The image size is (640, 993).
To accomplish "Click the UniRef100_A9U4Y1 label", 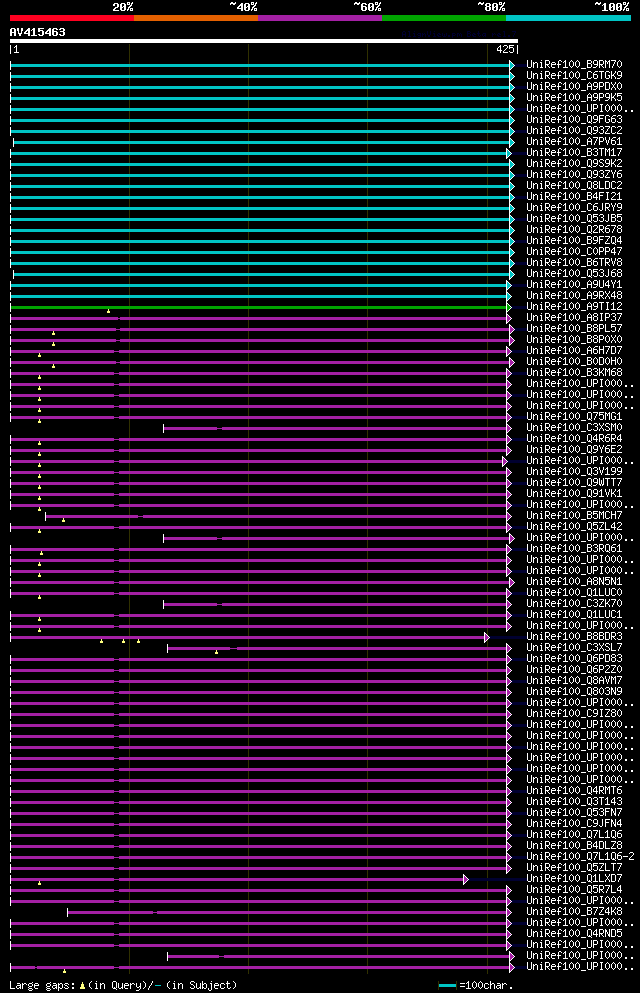I will point(574,284).
